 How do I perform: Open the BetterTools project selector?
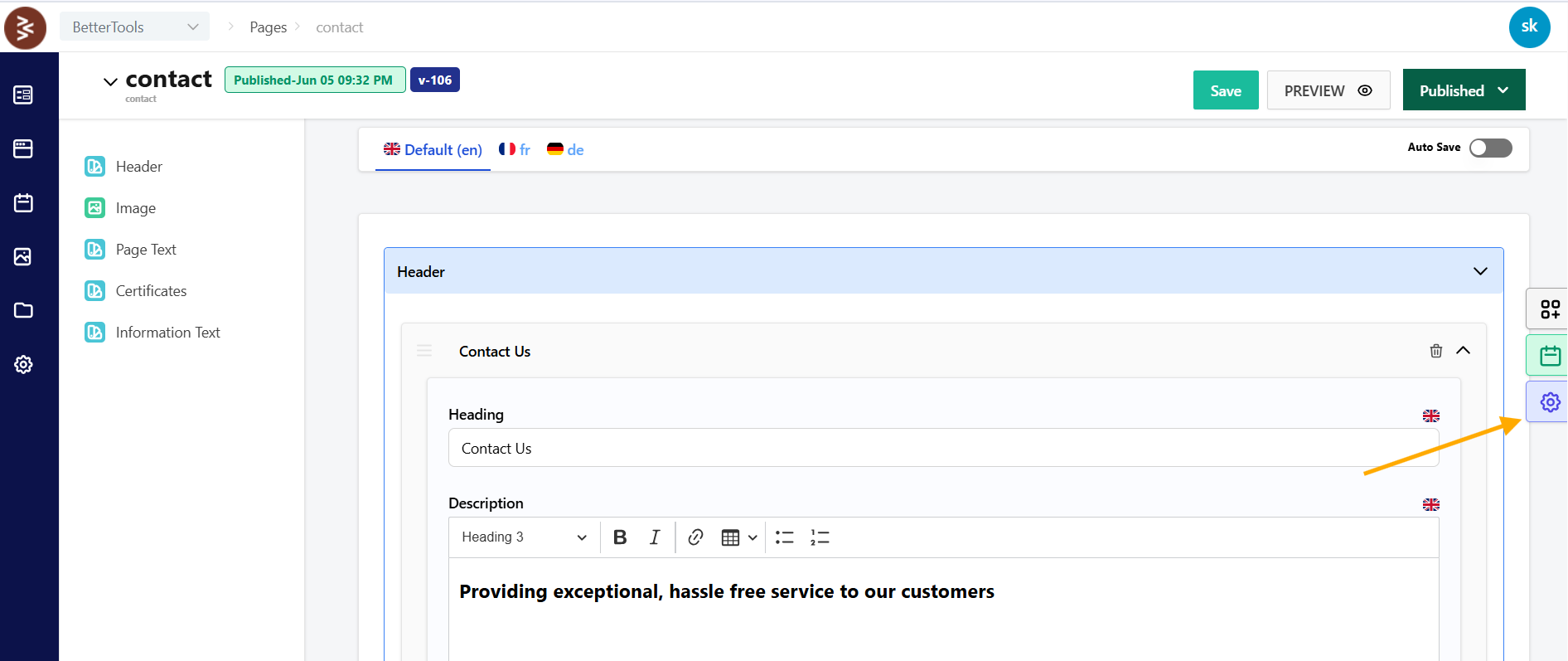134,27
